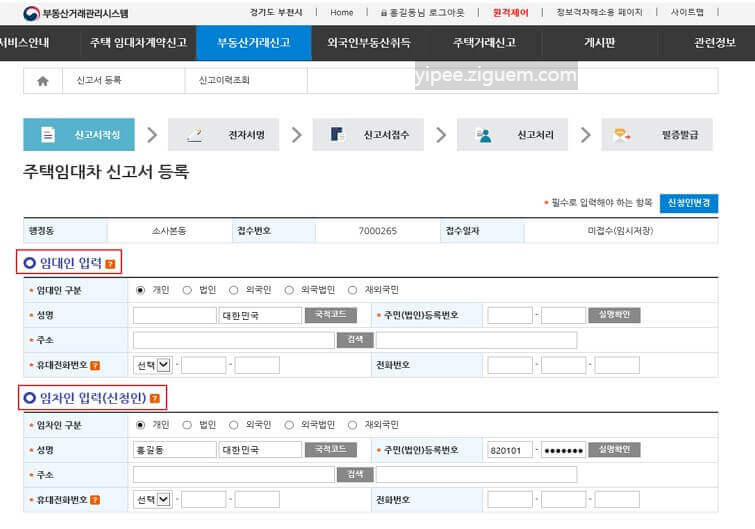Open the 관련정보 menu

[x=715, y=43]
